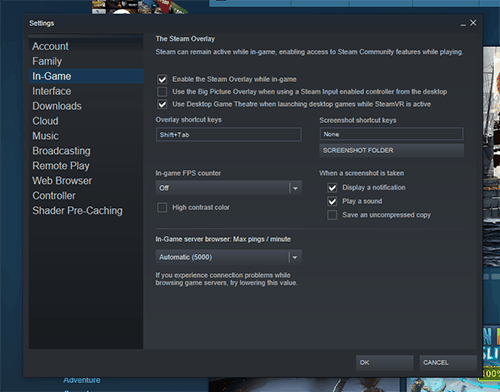Viewport: 500px width, 392px height.
Task: Open the SCREENSHOT FOLDER button
Action: 391,150
